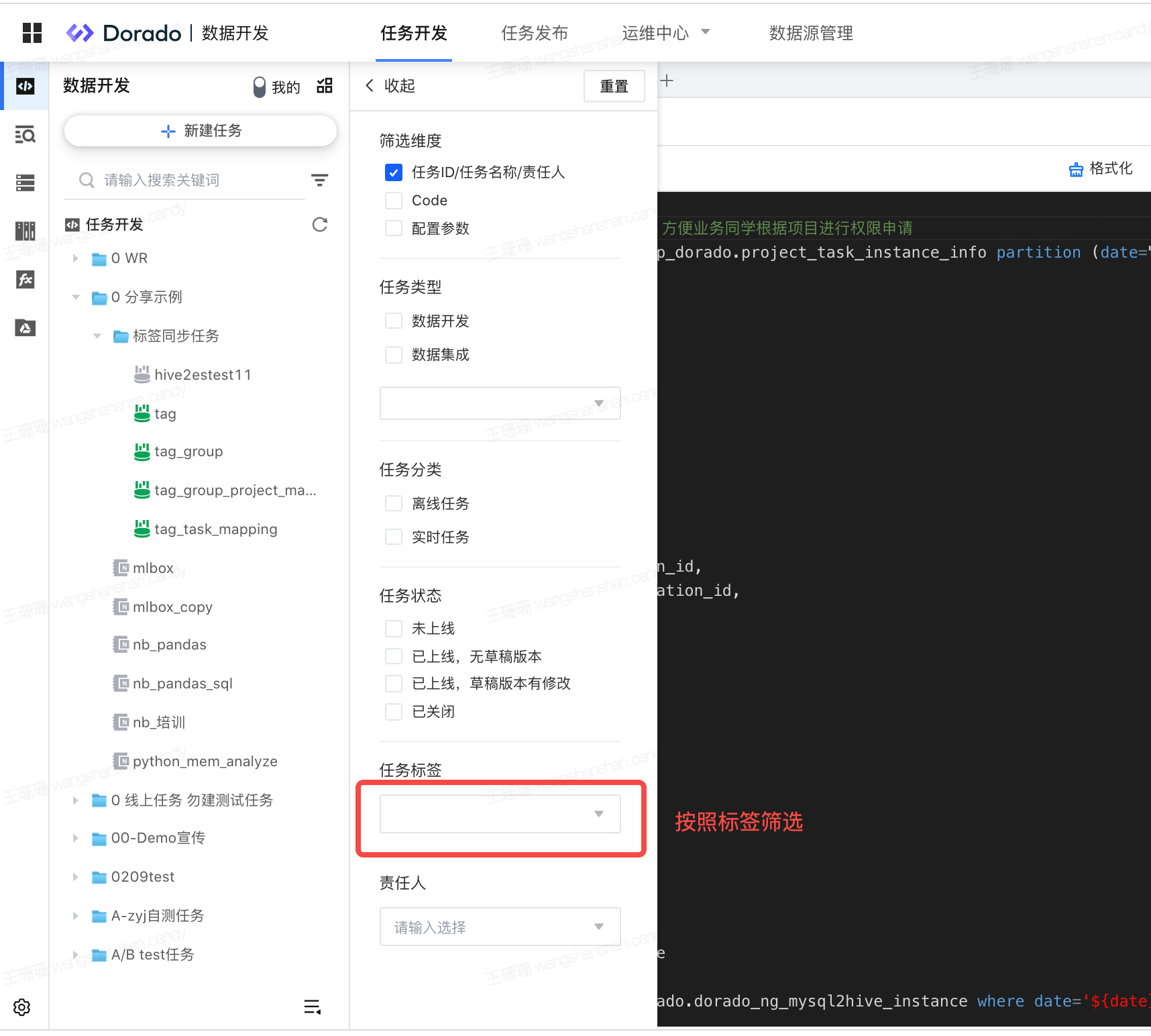Screen dimensions: 1151x1036
Task: Check the 离线任务 checkbox
Action: [x=394, y=504]
